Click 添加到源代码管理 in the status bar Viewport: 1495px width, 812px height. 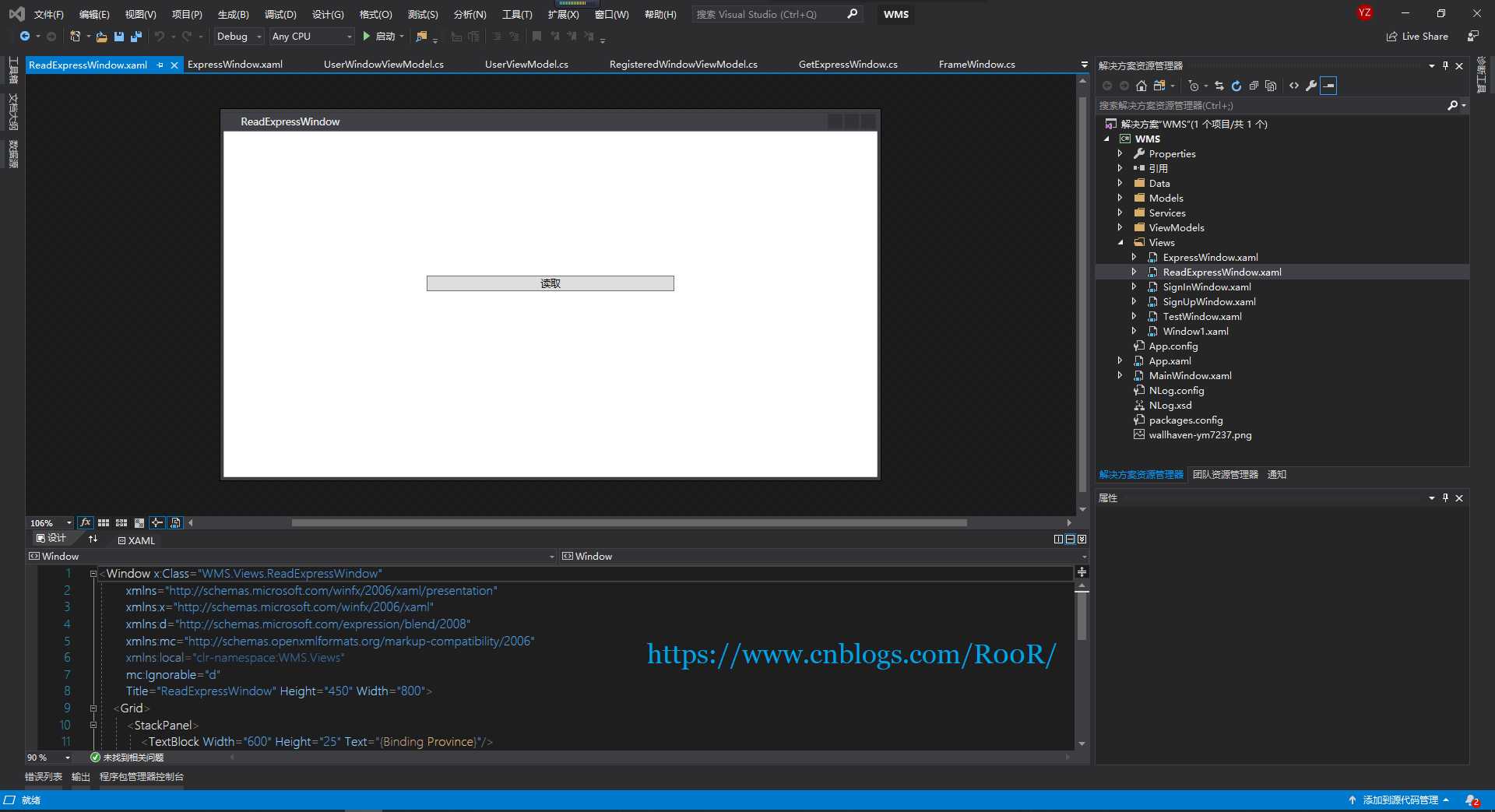point(1400,800)
